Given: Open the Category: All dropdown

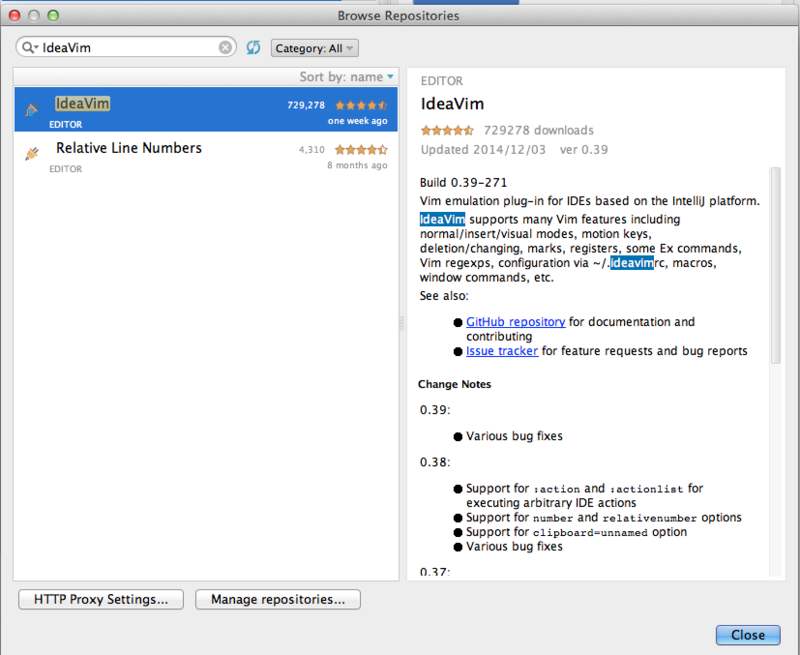Looking at the screenshot, I should click(314, 48).
